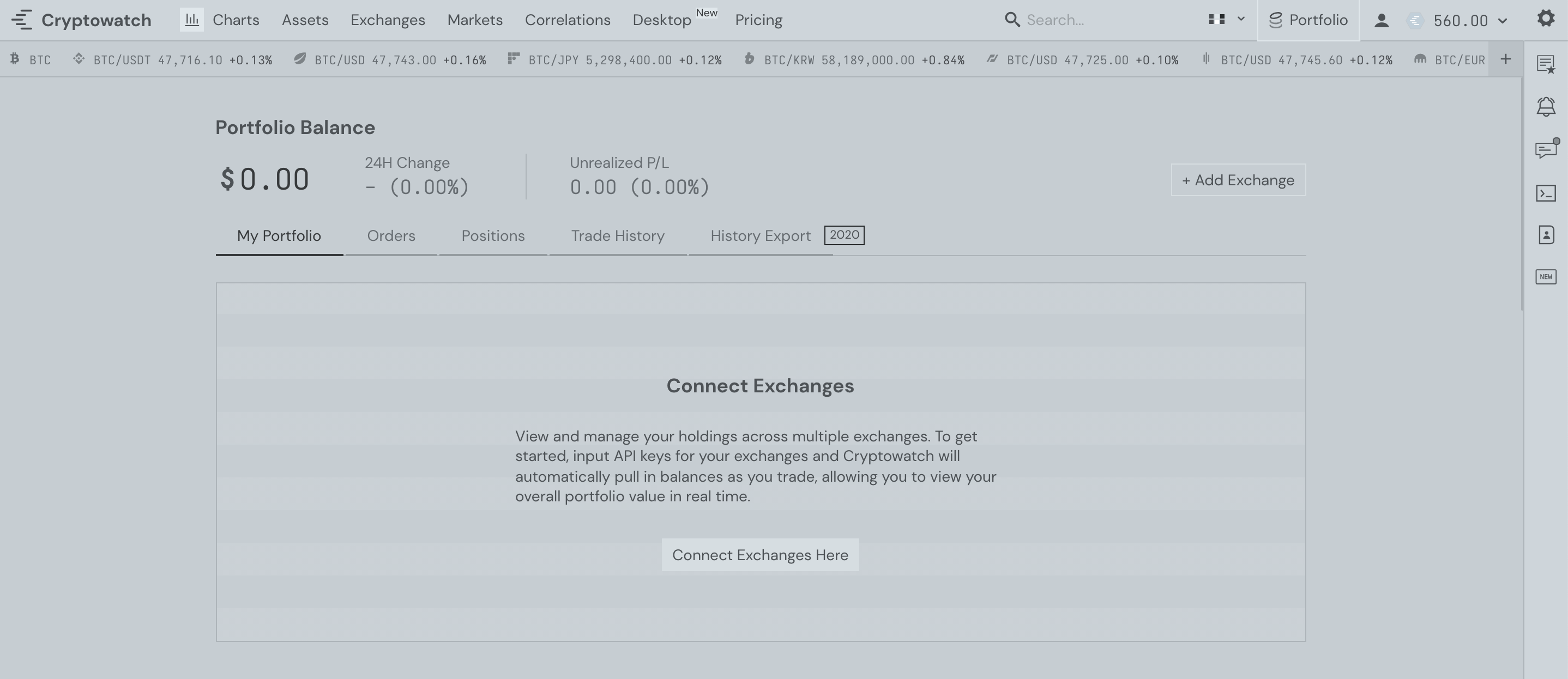The image size is (1568, 679).
Task: Click the BTC/JPY exchange icon
Action: [x=513, y=58]
